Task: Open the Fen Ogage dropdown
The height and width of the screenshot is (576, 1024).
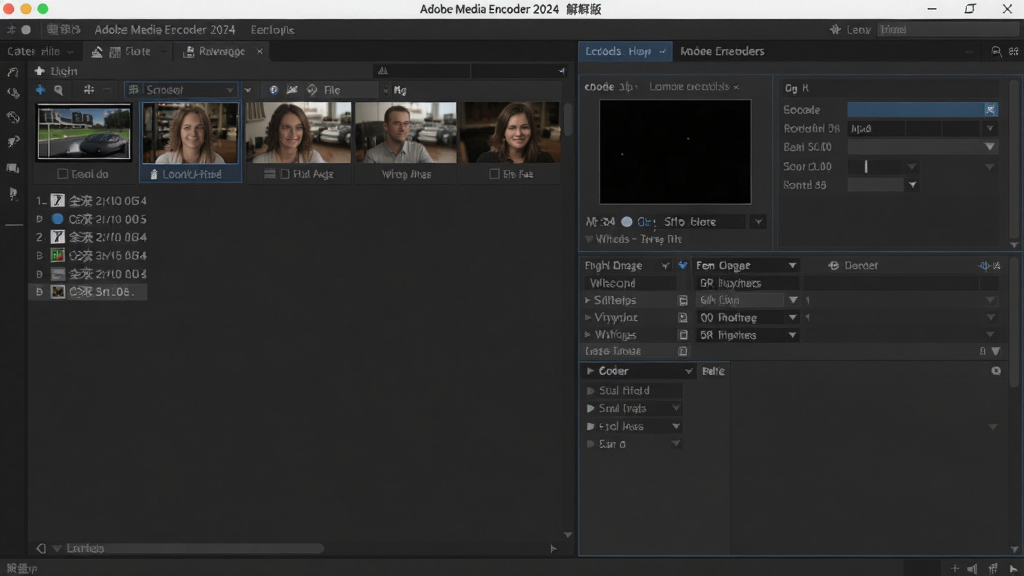Action: [x=745, y=265]
